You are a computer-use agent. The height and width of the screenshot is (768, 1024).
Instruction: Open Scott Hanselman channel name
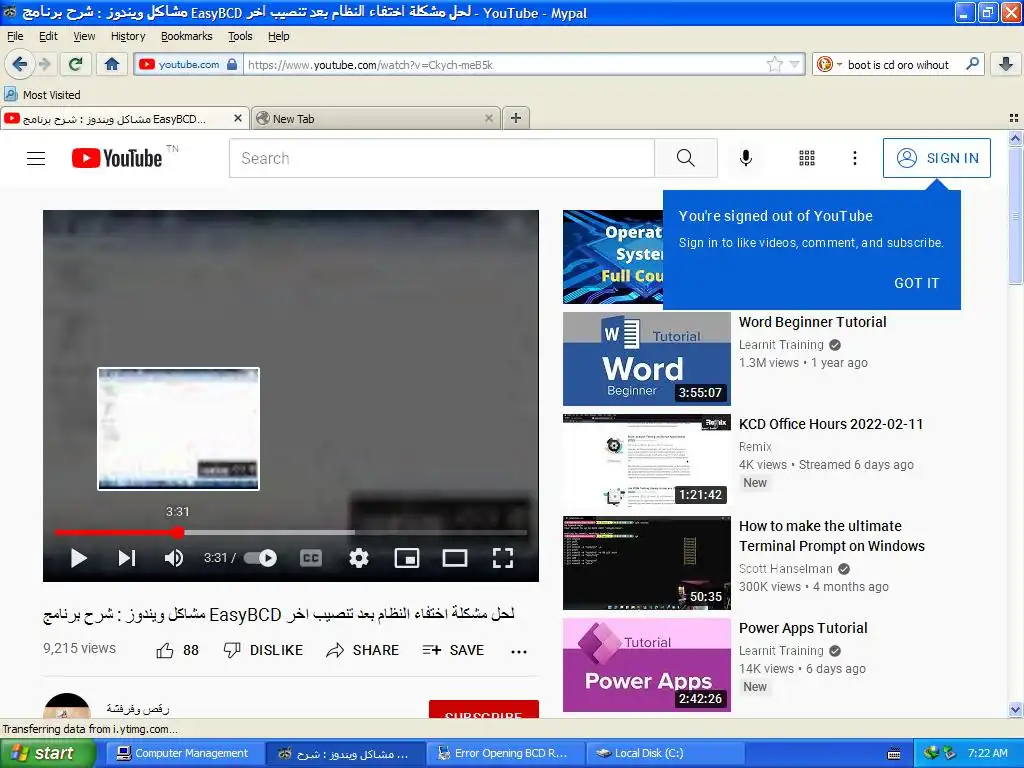(786, 569)
